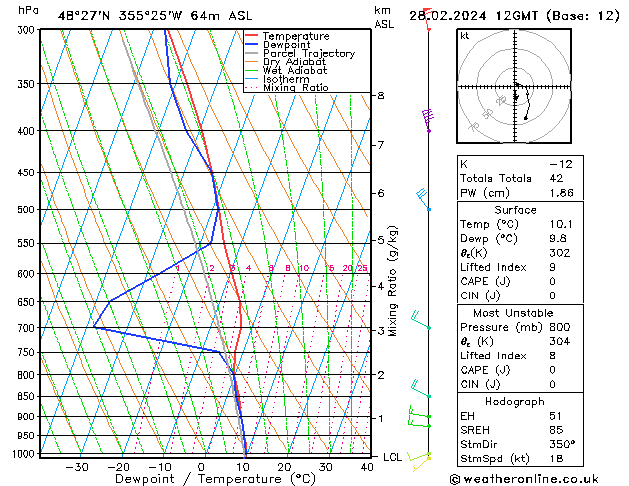Click the '500' pressure level label
The height and width of the screenshot is (486, 629).
28,209
